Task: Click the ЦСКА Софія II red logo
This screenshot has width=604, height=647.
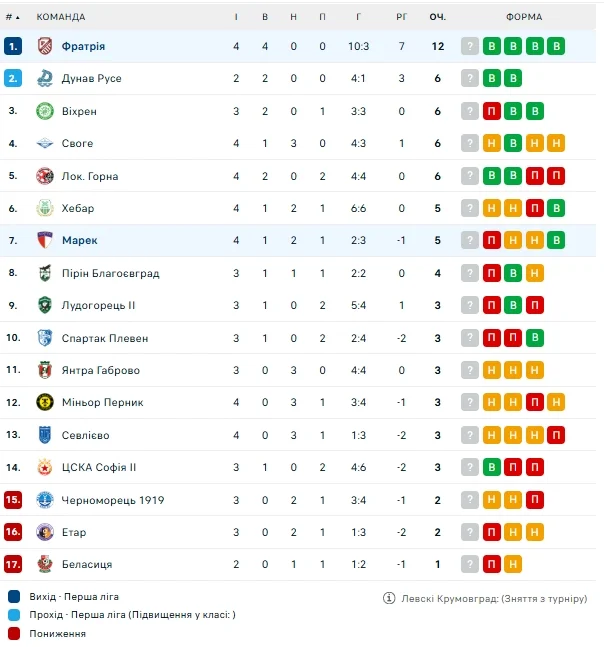Action: pyautogui.click(x=44, y=468)
